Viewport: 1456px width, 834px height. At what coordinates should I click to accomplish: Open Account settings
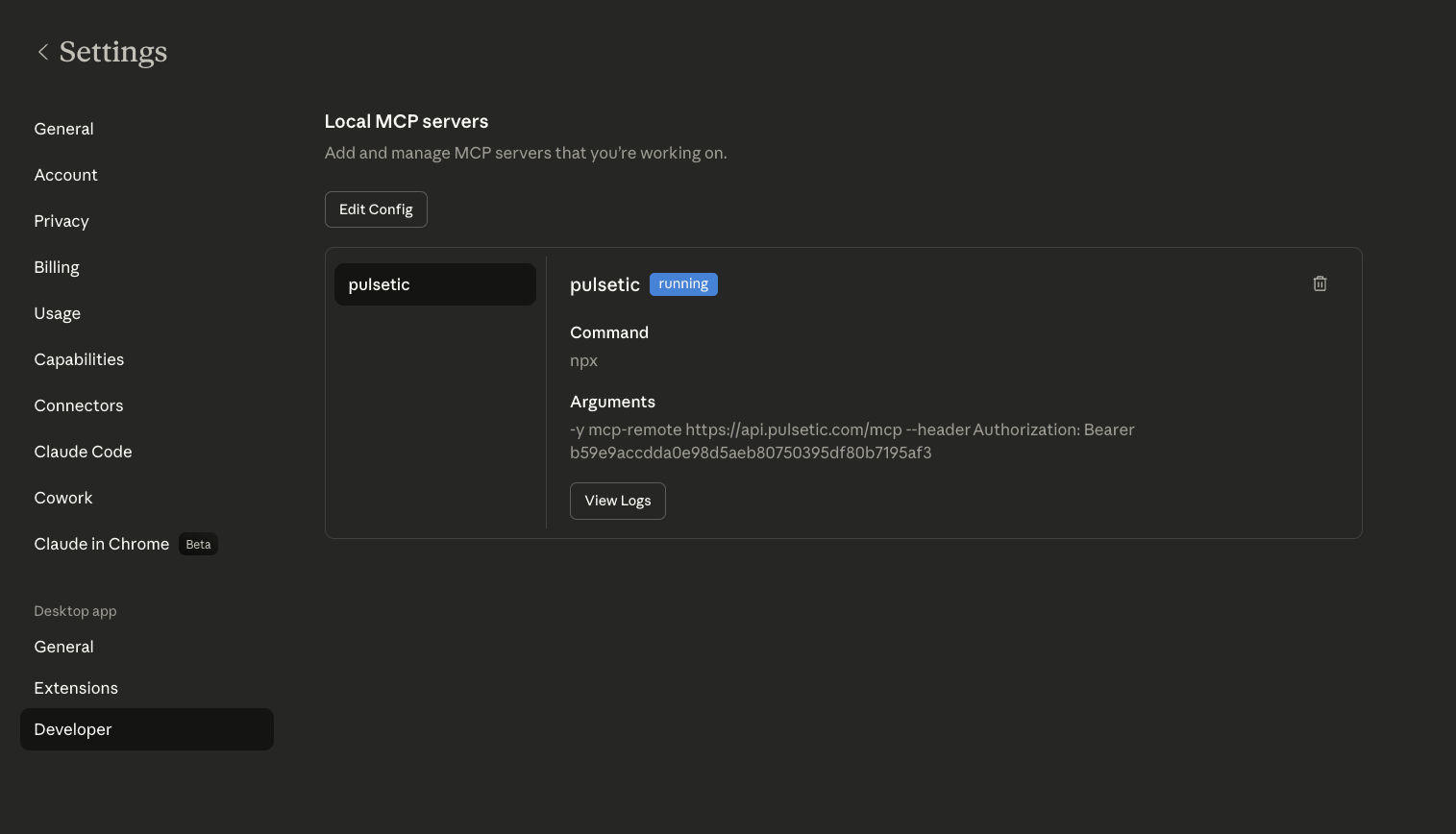65,175
